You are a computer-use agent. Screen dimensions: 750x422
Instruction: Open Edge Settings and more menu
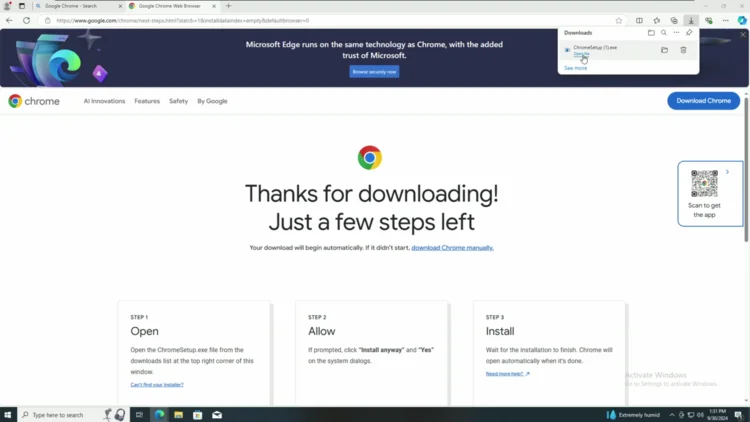[726, 21]
